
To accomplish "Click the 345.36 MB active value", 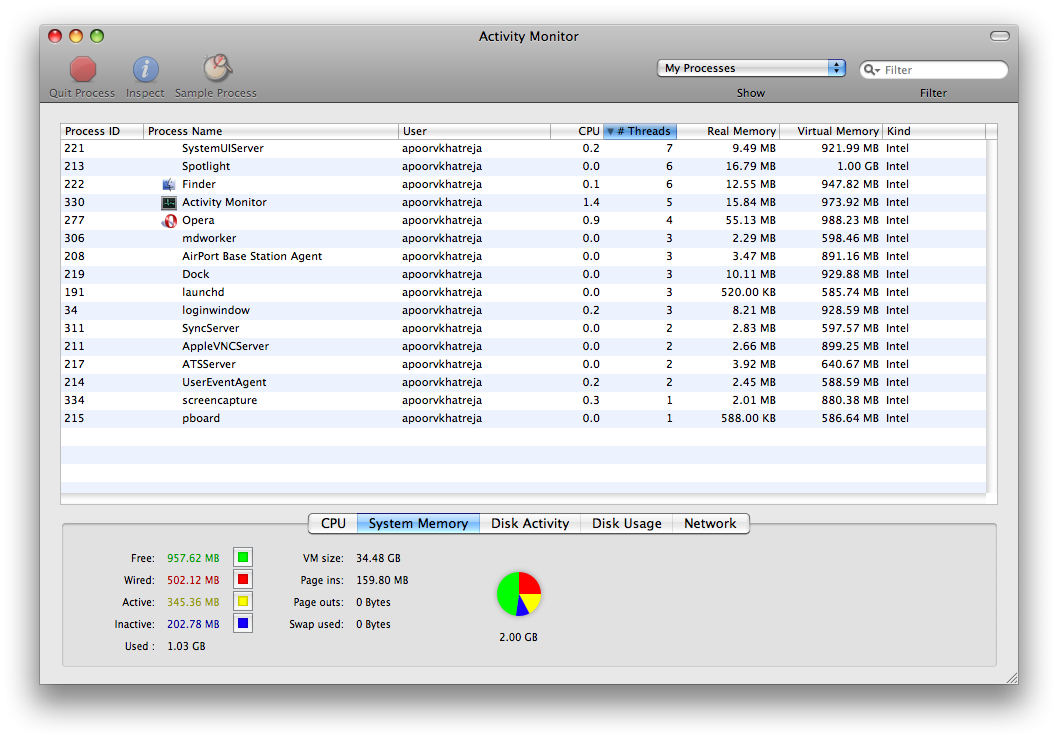I will click(193, 602).
